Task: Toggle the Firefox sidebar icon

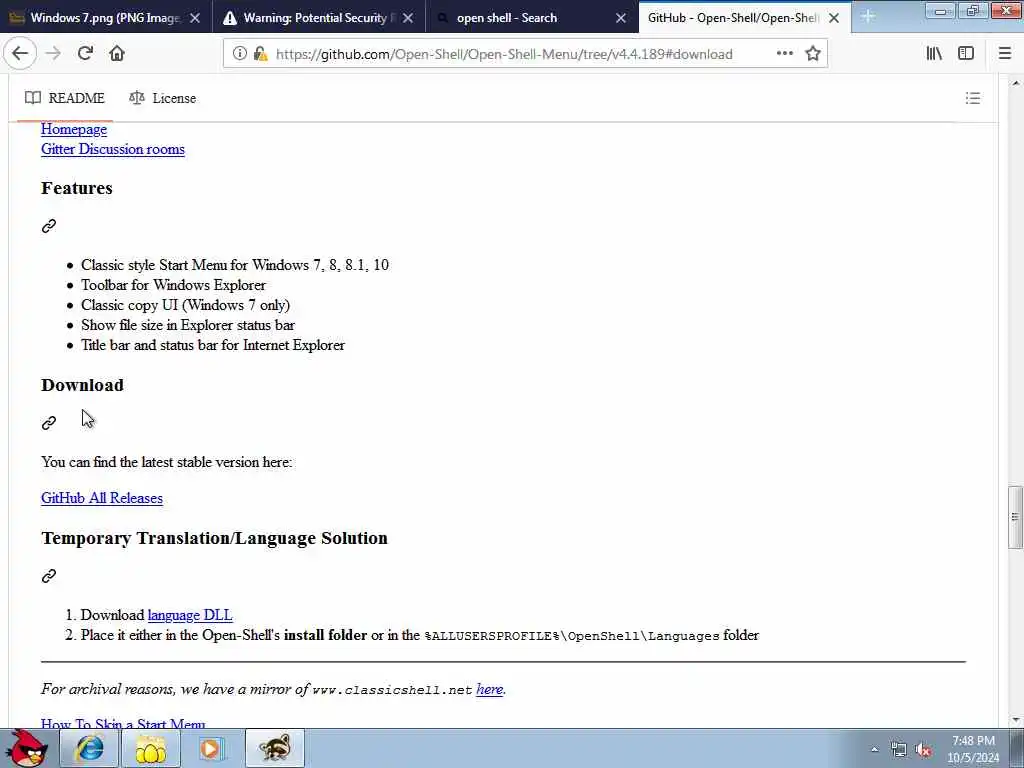Action: (966, 54)
